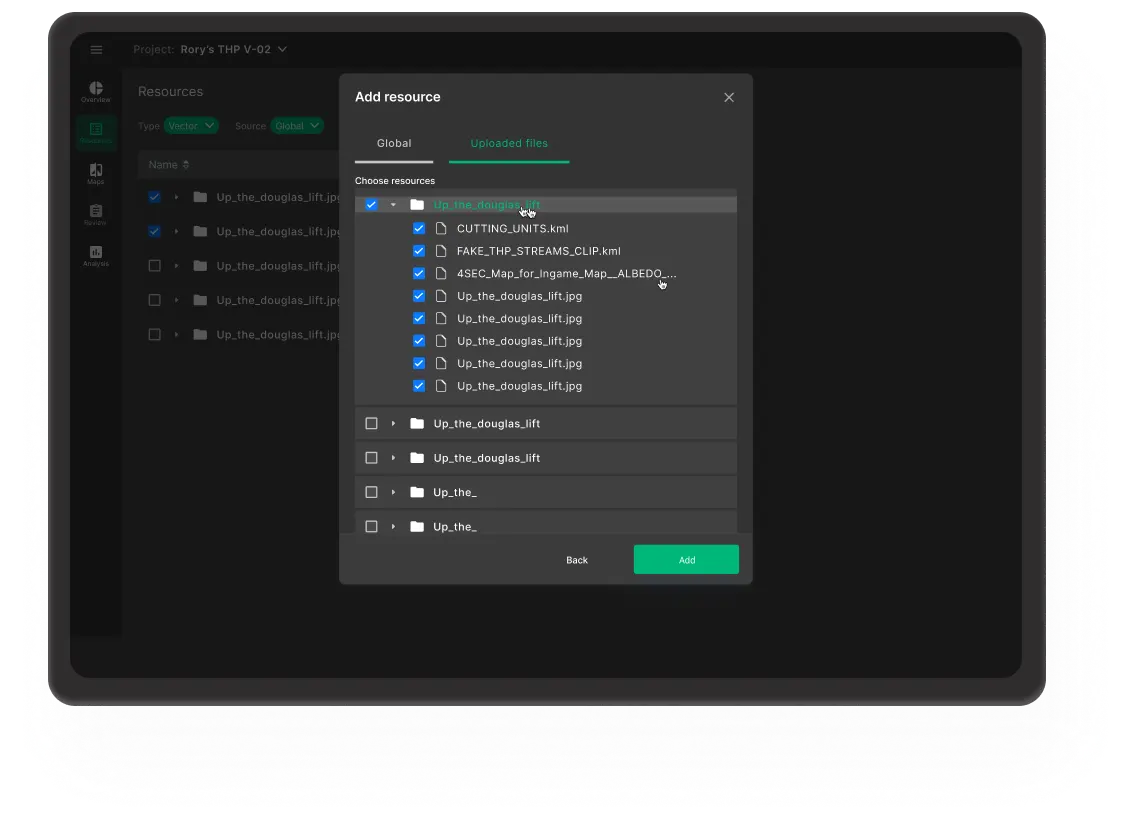
Task: Check the first Up_the_ folder checkbox
Action: [371, 492]
